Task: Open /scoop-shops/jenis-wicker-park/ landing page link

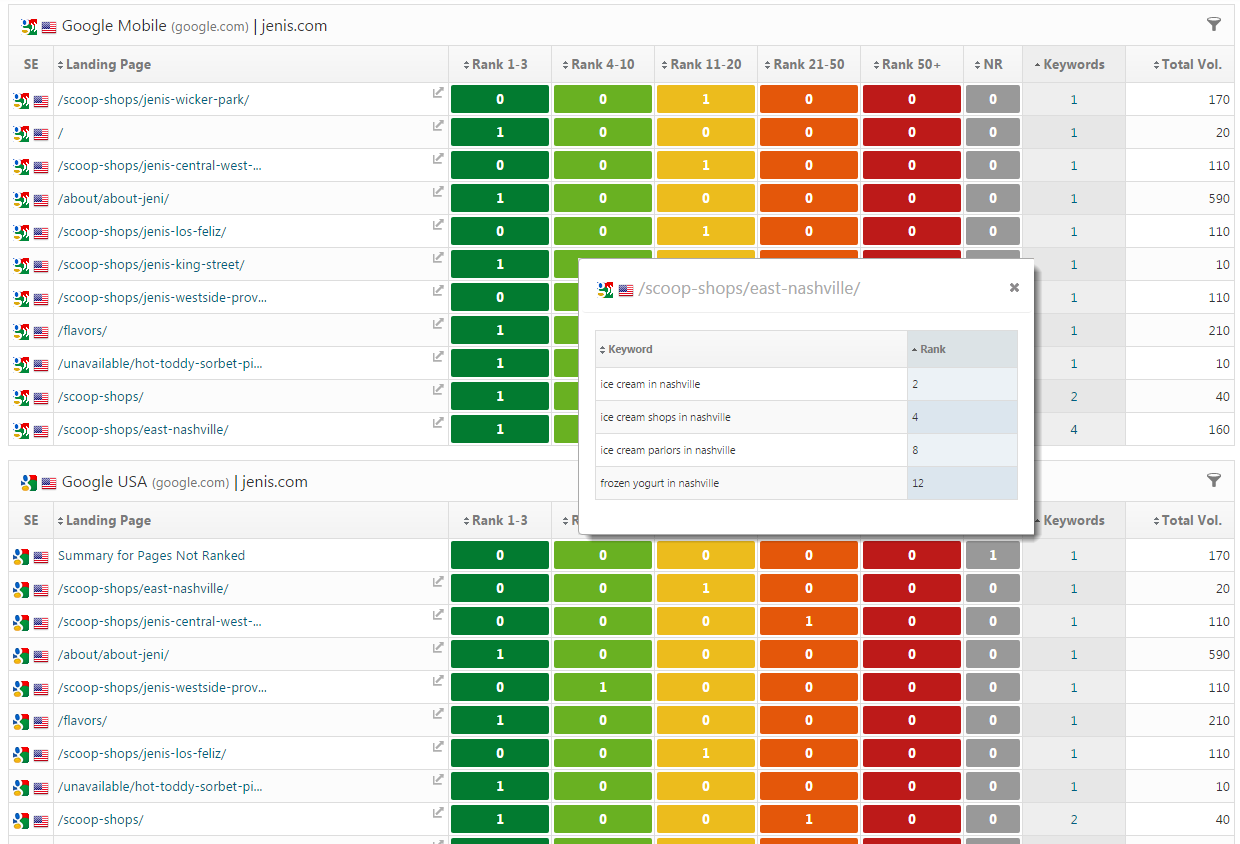Action: pyautogui.click(x=153, y=99)
